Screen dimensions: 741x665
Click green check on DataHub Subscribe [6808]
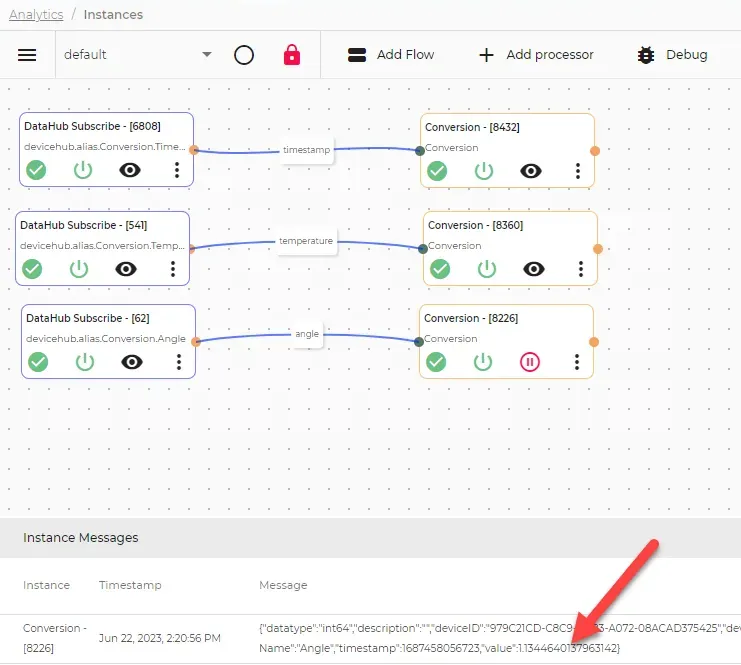[x=36, y=170]
